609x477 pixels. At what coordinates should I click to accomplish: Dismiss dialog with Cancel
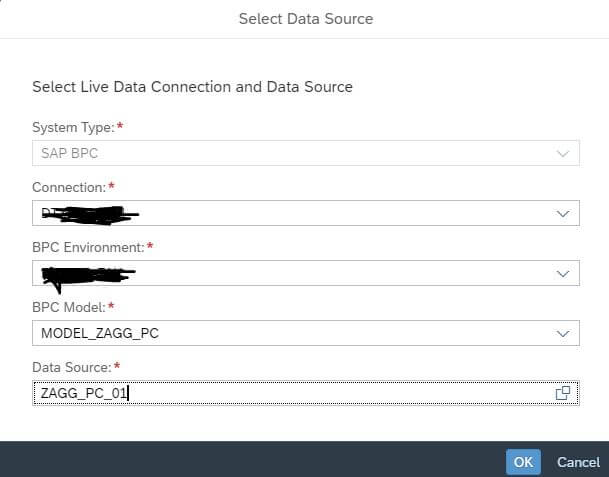[578, 462]
